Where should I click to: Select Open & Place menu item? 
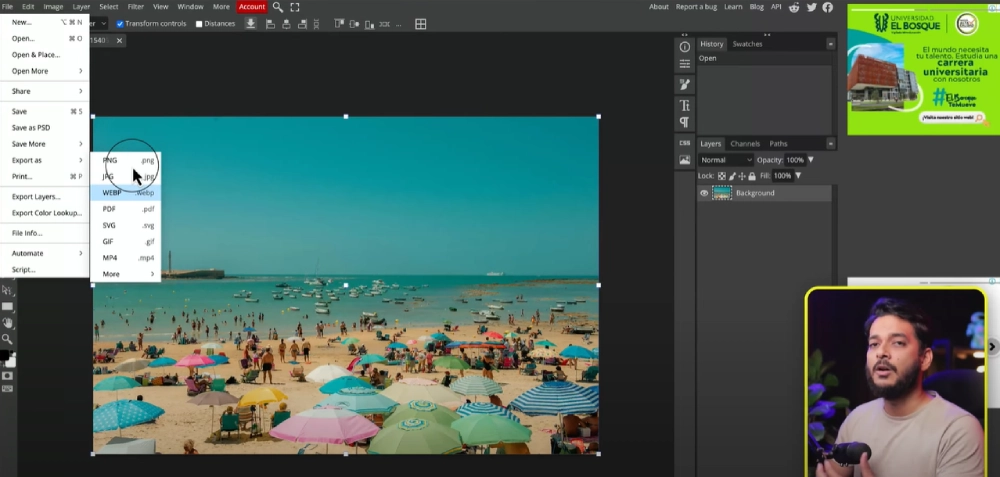(45, 55)
